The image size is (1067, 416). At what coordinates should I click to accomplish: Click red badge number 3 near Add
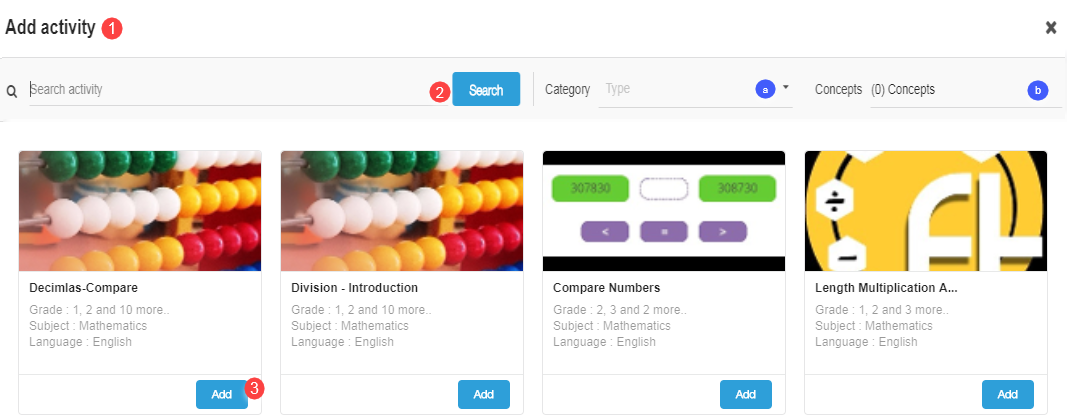(254, 387)
